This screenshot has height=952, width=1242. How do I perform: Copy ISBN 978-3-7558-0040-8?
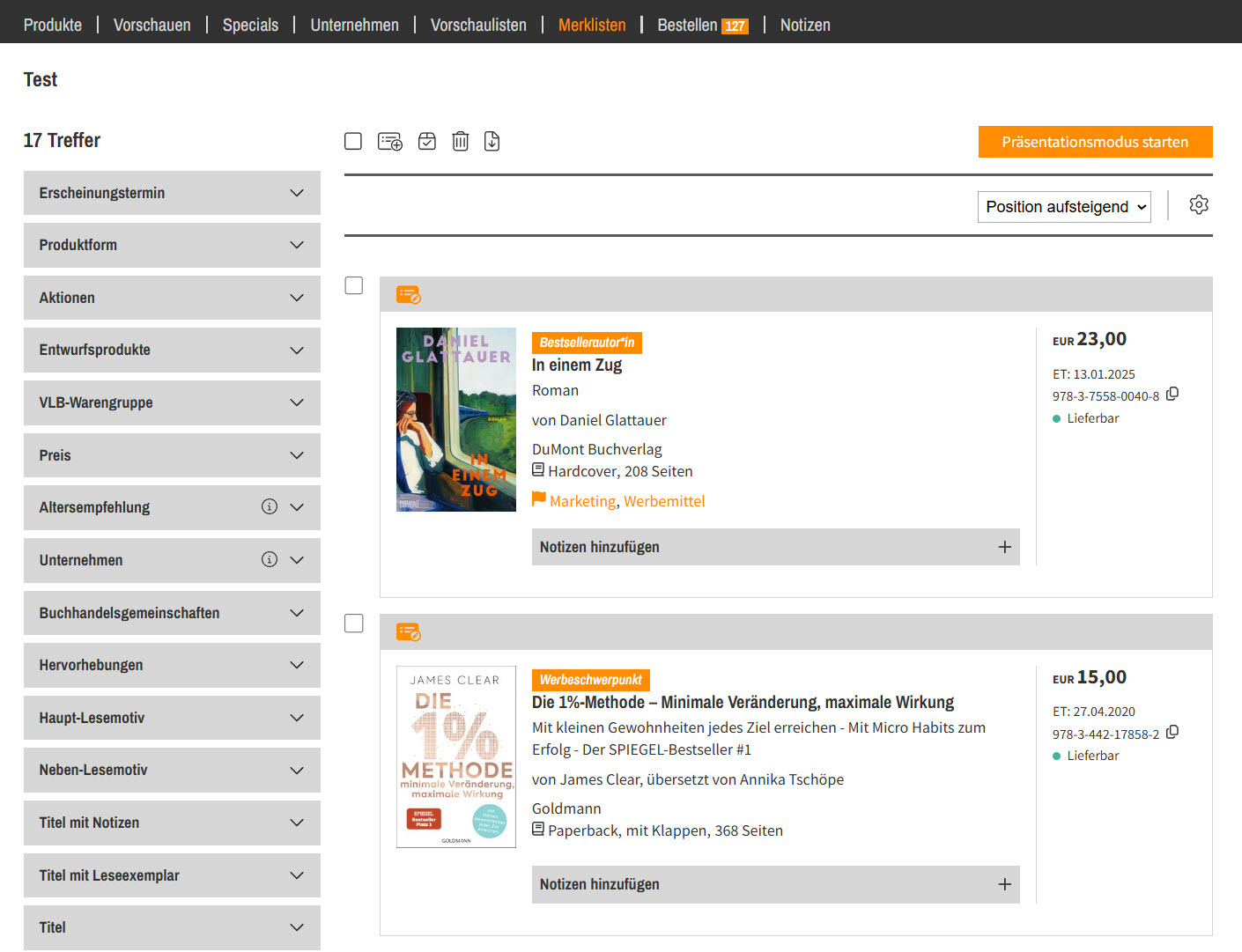(x=1172, y=395)
